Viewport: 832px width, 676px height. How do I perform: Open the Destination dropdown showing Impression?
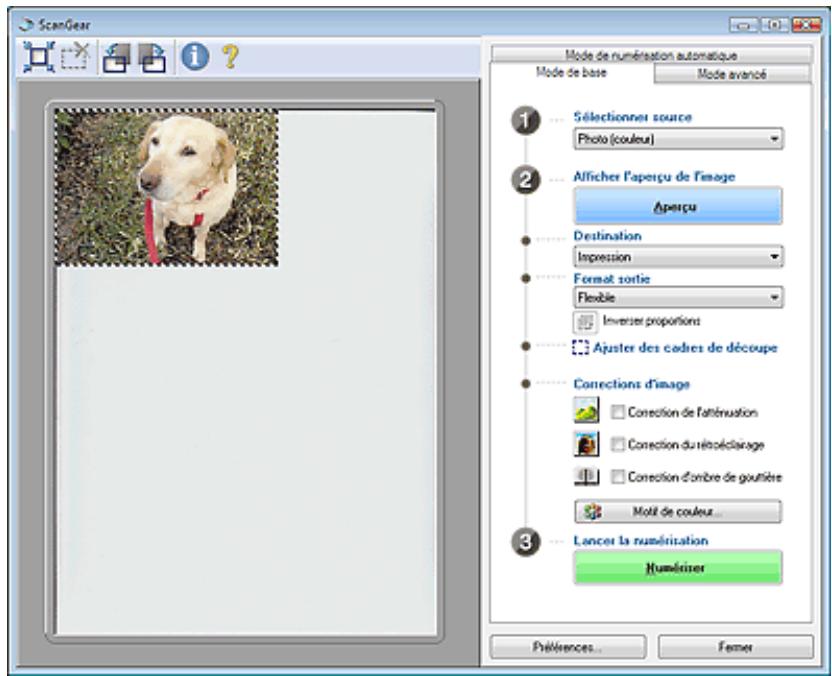point(678,257)
